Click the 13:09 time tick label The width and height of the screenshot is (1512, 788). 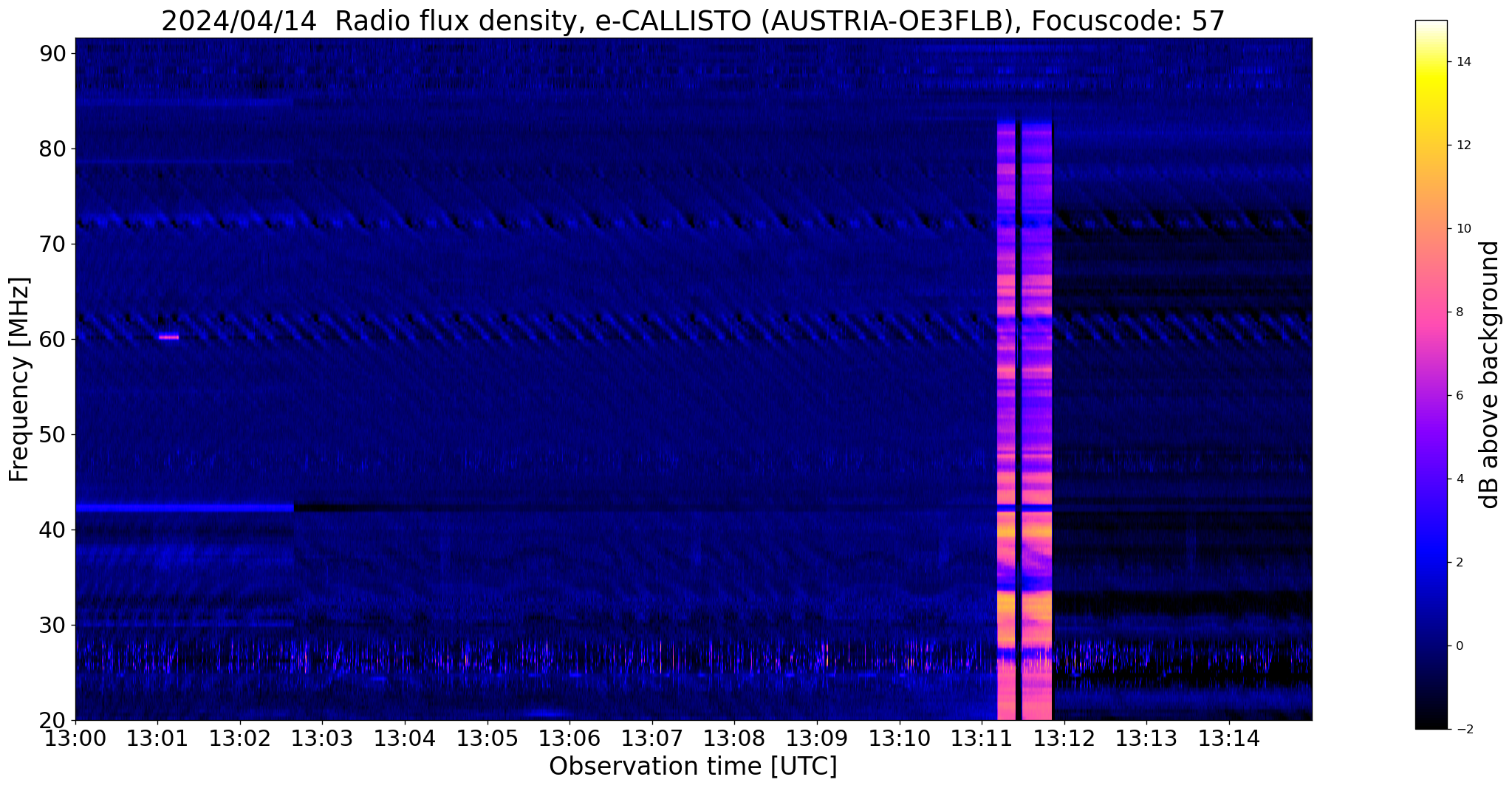[x=817, y=738]
